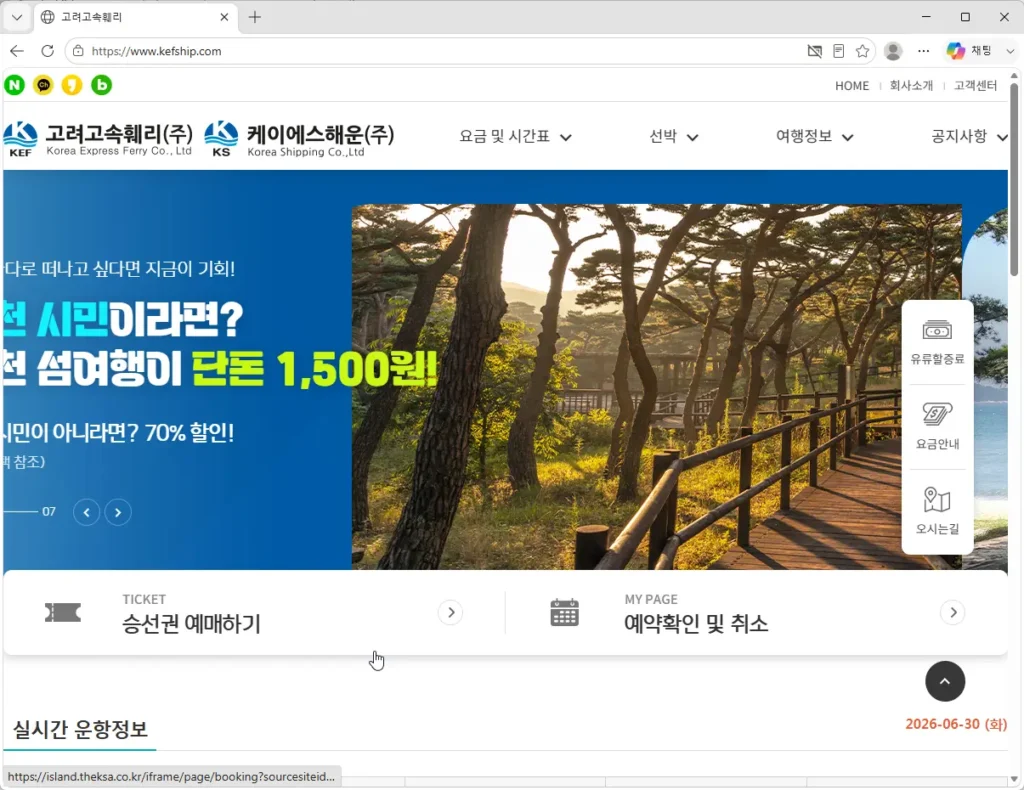Go back with the browser back arrow

(x=17, y=51)
